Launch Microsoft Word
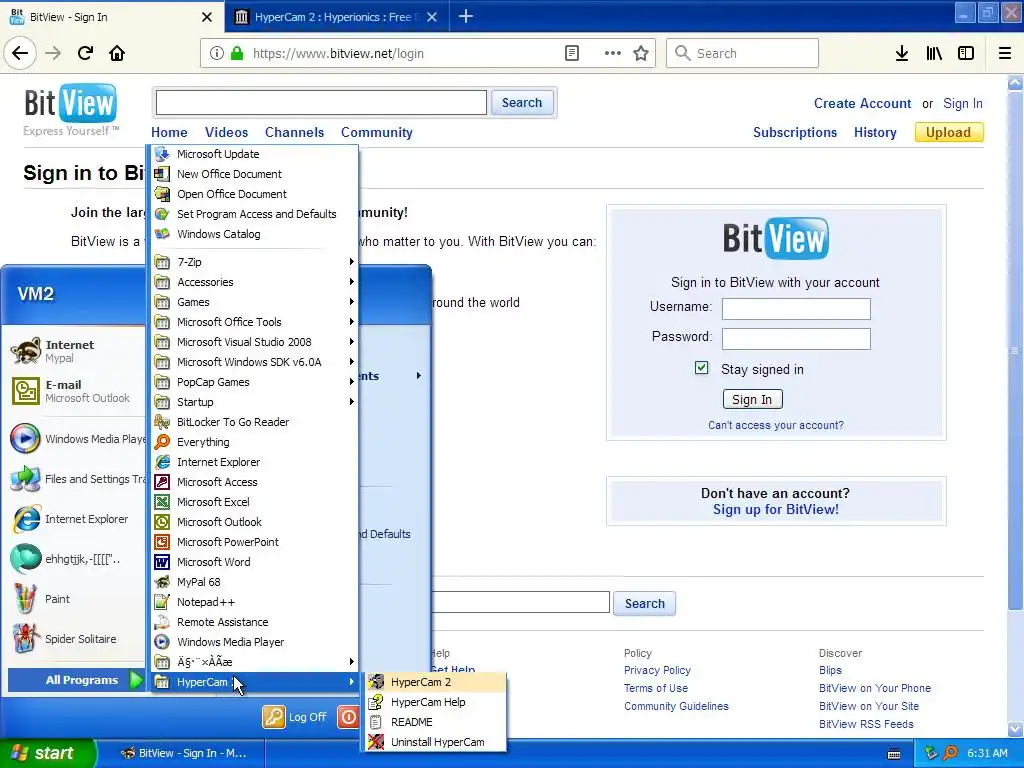1024x768 pixels. point(255,562)
